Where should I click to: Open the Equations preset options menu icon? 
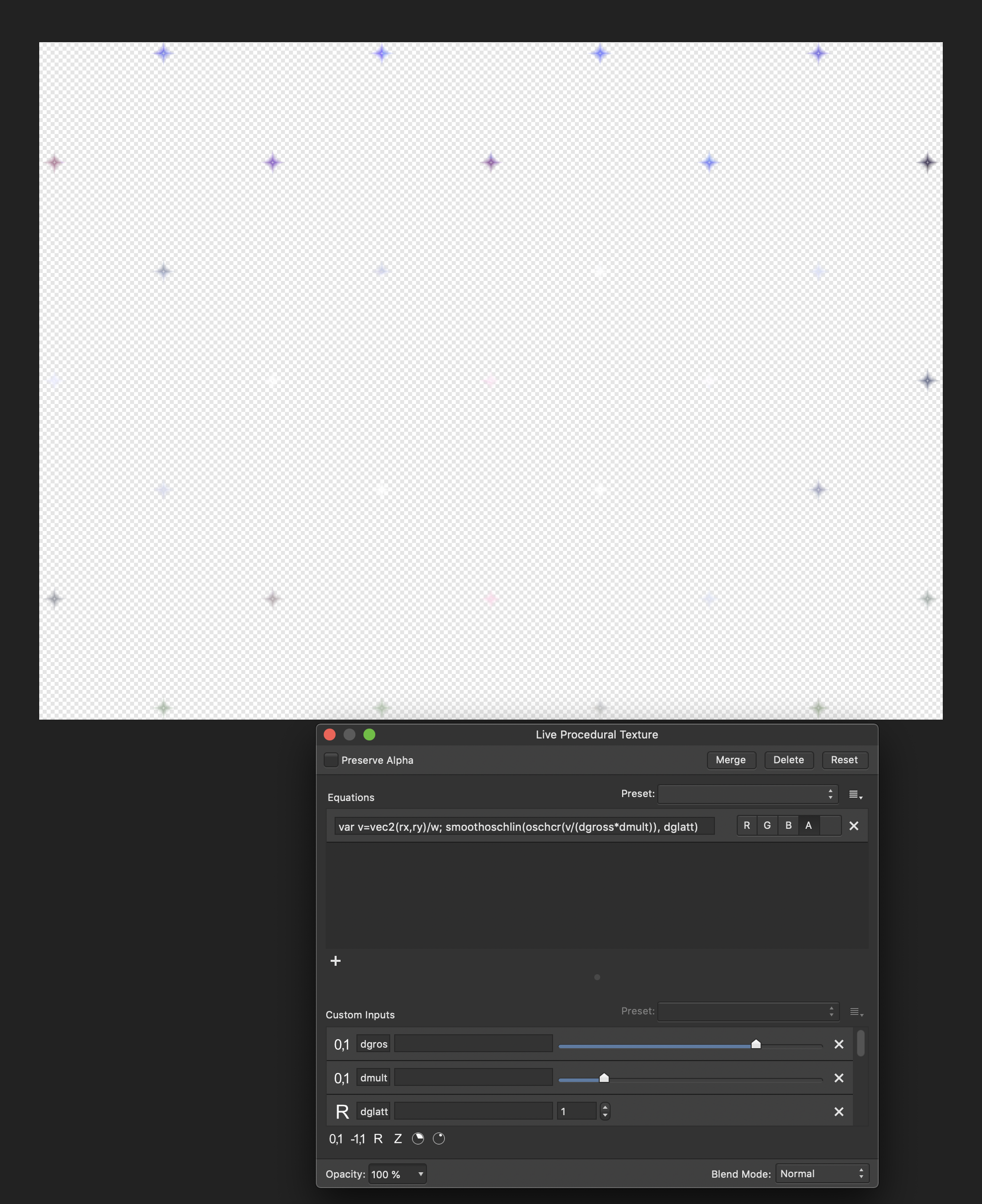click(855, 795)
